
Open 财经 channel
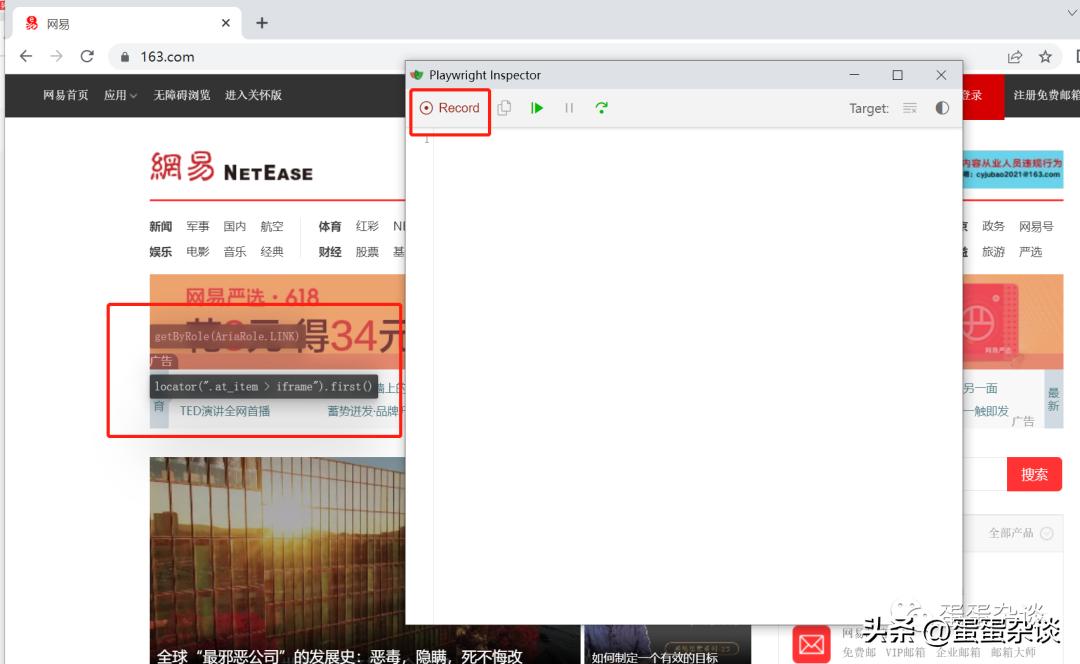point(330,251)
